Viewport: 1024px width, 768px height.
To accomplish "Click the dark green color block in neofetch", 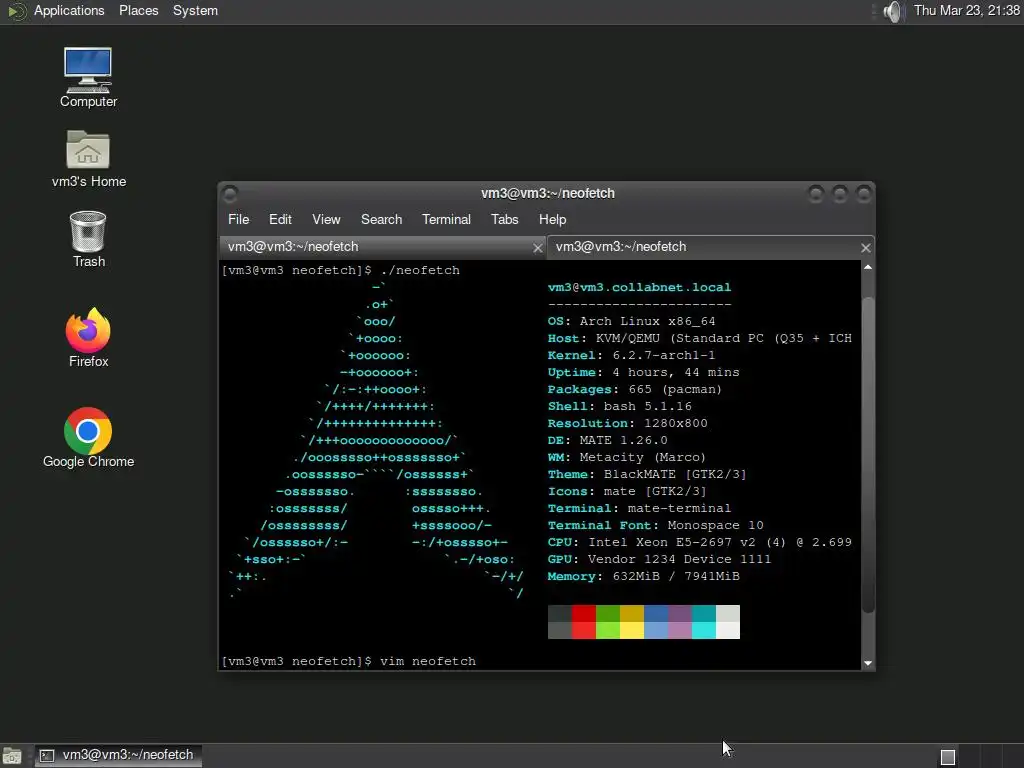I will (x=608, y=613).
